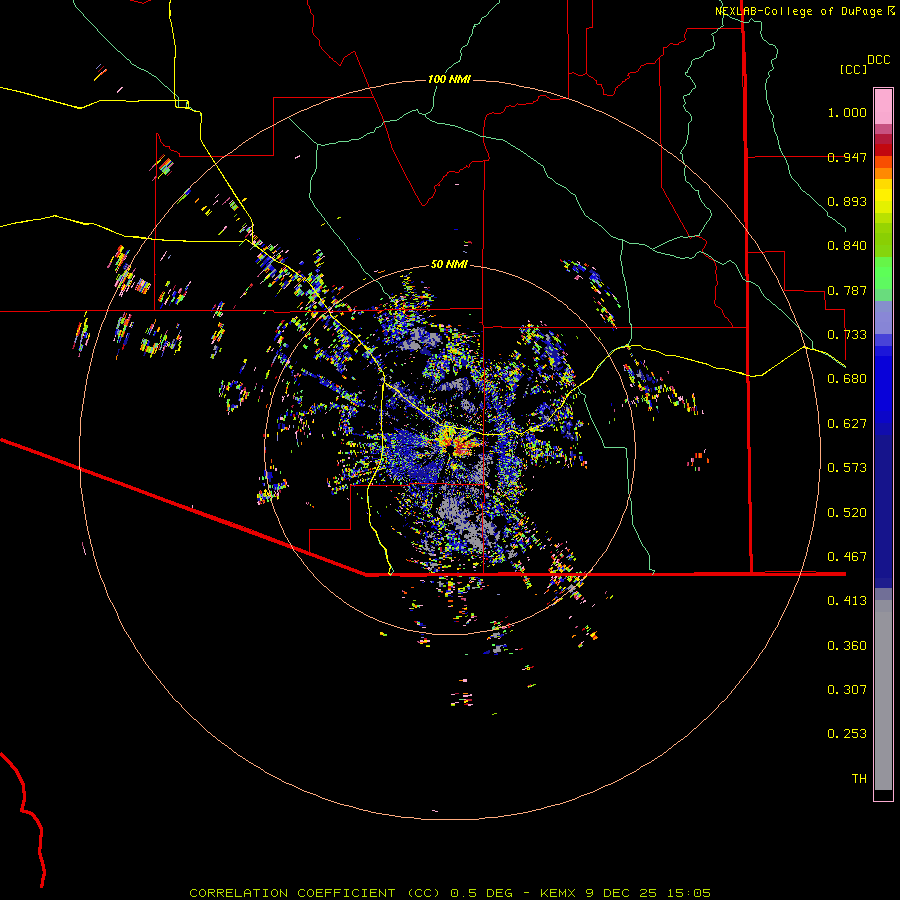Click the 0.573 color scale label

(847, 468)
